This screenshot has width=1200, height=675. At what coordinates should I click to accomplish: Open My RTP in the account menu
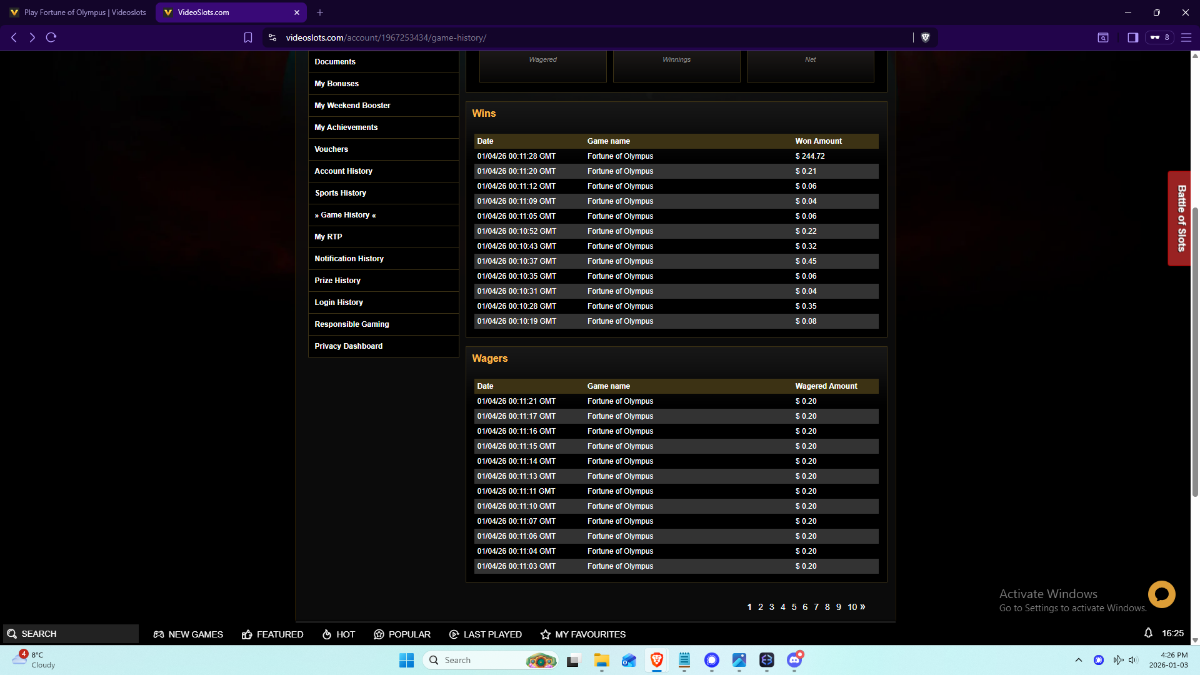[x=328, y=237]
